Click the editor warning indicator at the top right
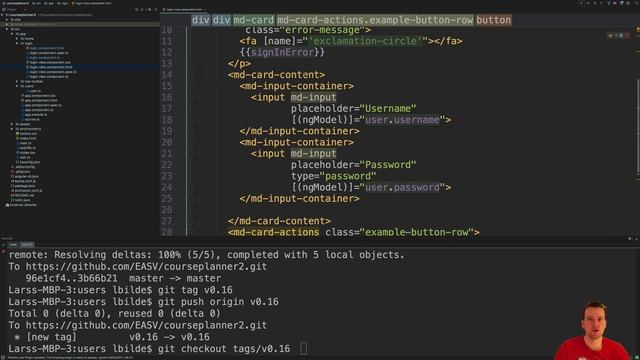Viewport: 640px width, 360px height. (x=638, y=29)
